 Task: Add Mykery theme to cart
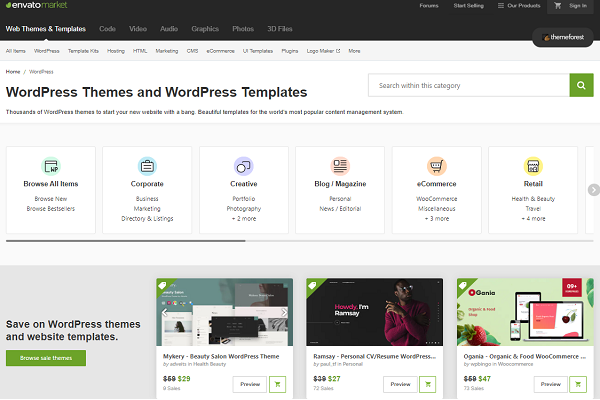coord(277,384)
